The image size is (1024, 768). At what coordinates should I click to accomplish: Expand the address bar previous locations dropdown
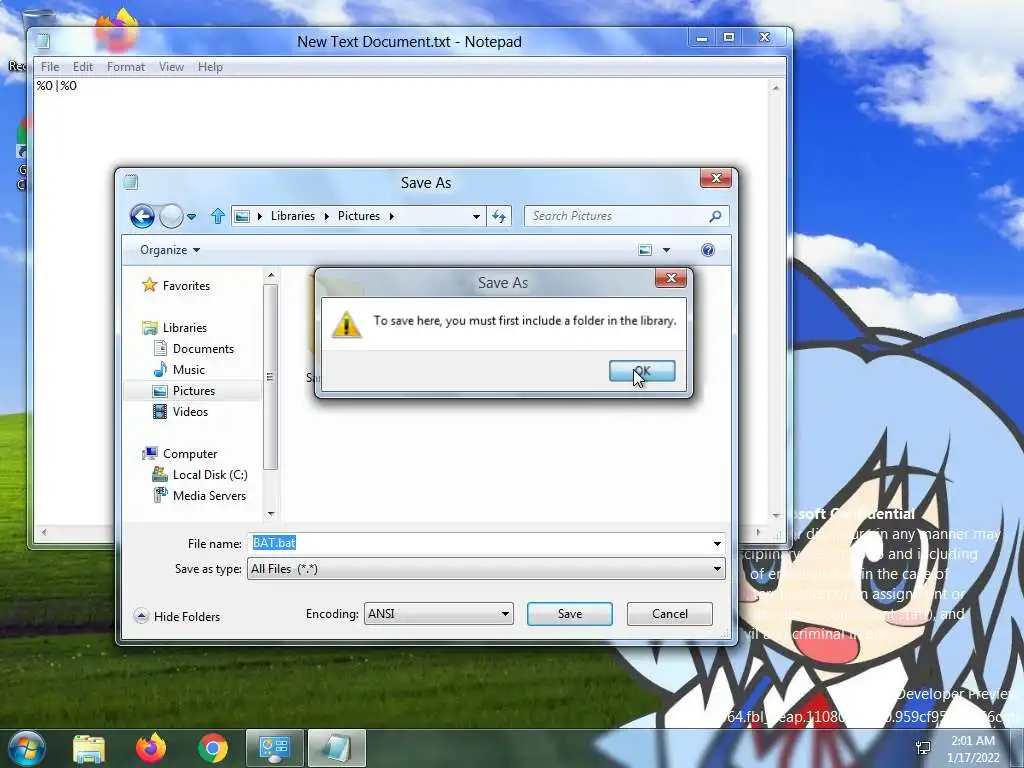476,217
